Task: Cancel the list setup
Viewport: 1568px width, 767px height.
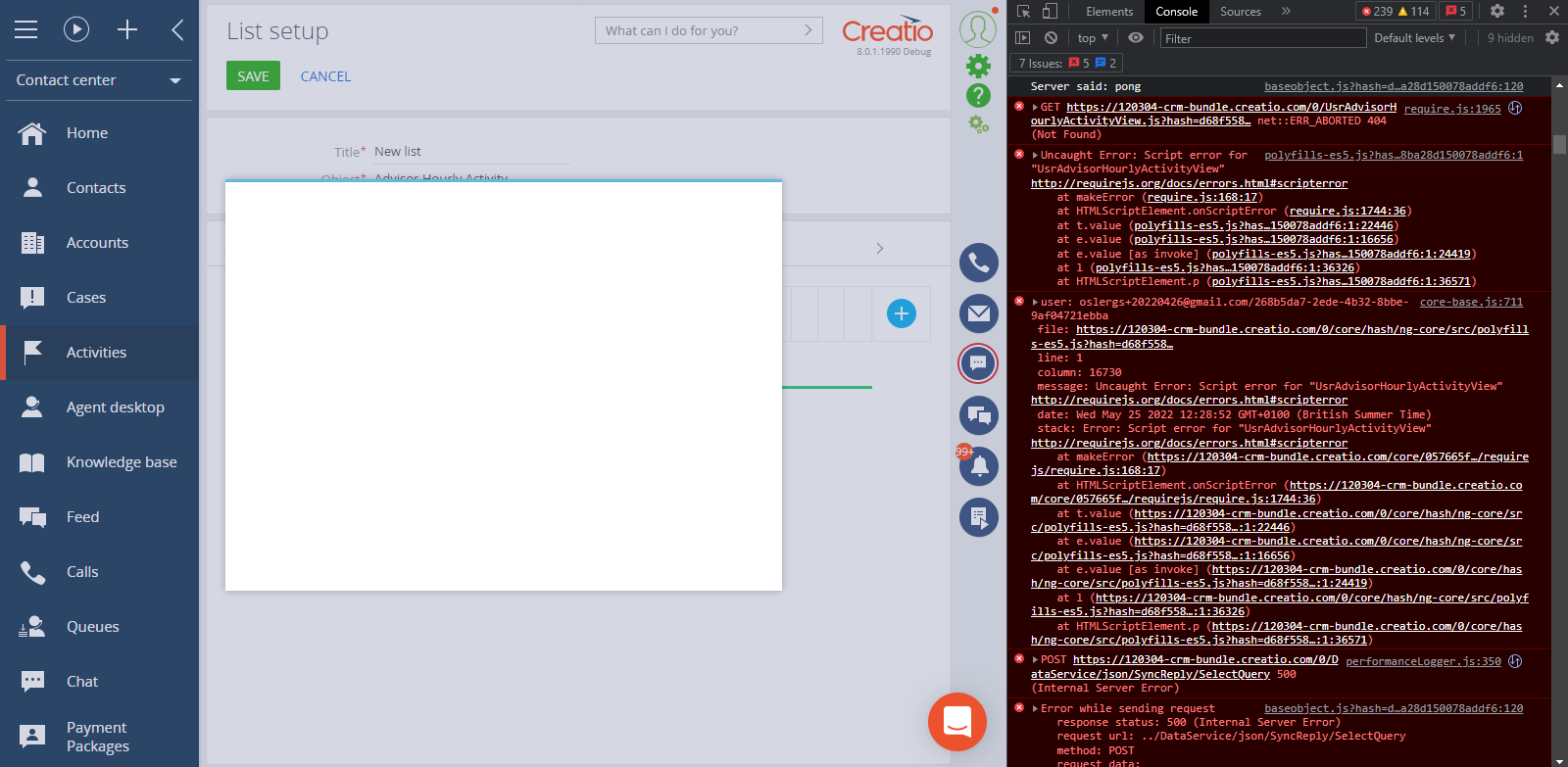Action: point(325,76)
